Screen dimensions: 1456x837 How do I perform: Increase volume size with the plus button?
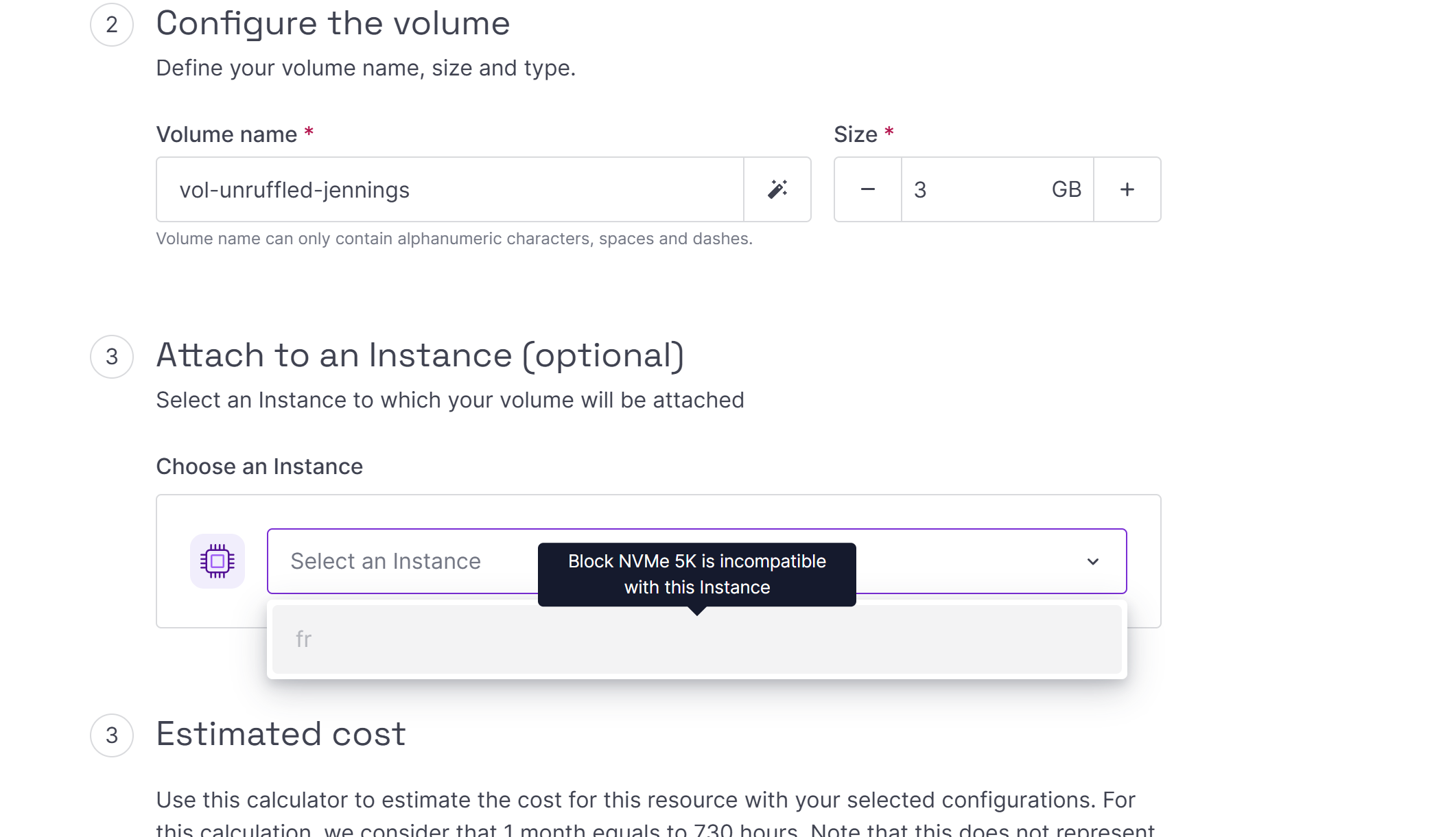(x=1127, y=189)
